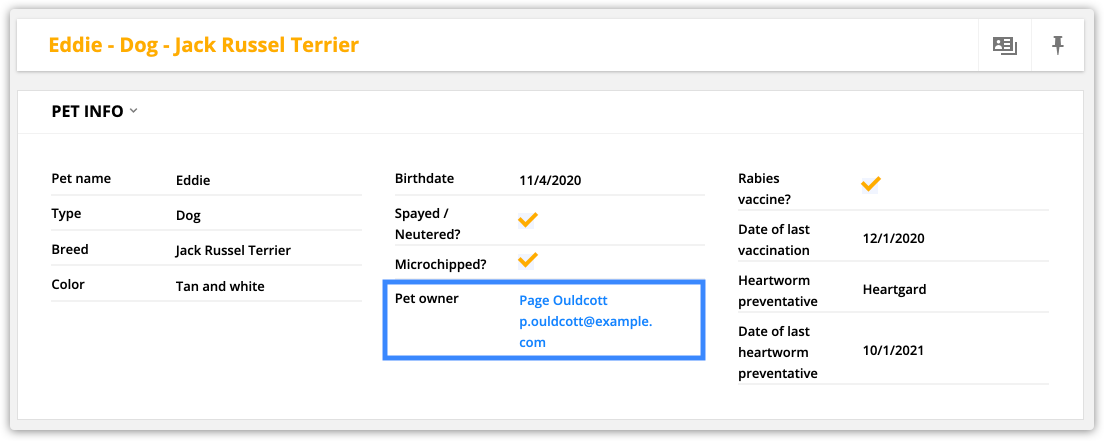Pin this record with the pushpin icon

1058,46
